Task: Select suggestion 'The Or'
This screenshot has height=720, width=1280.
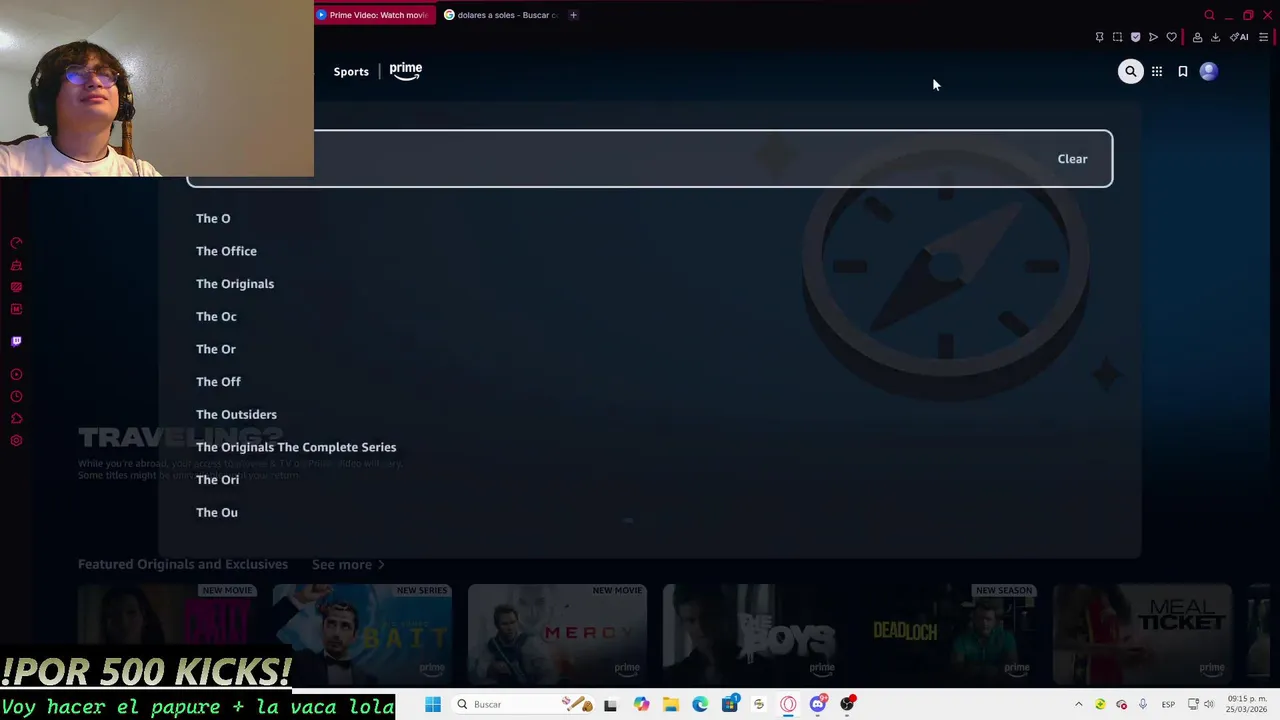Action: pos(216,349)
